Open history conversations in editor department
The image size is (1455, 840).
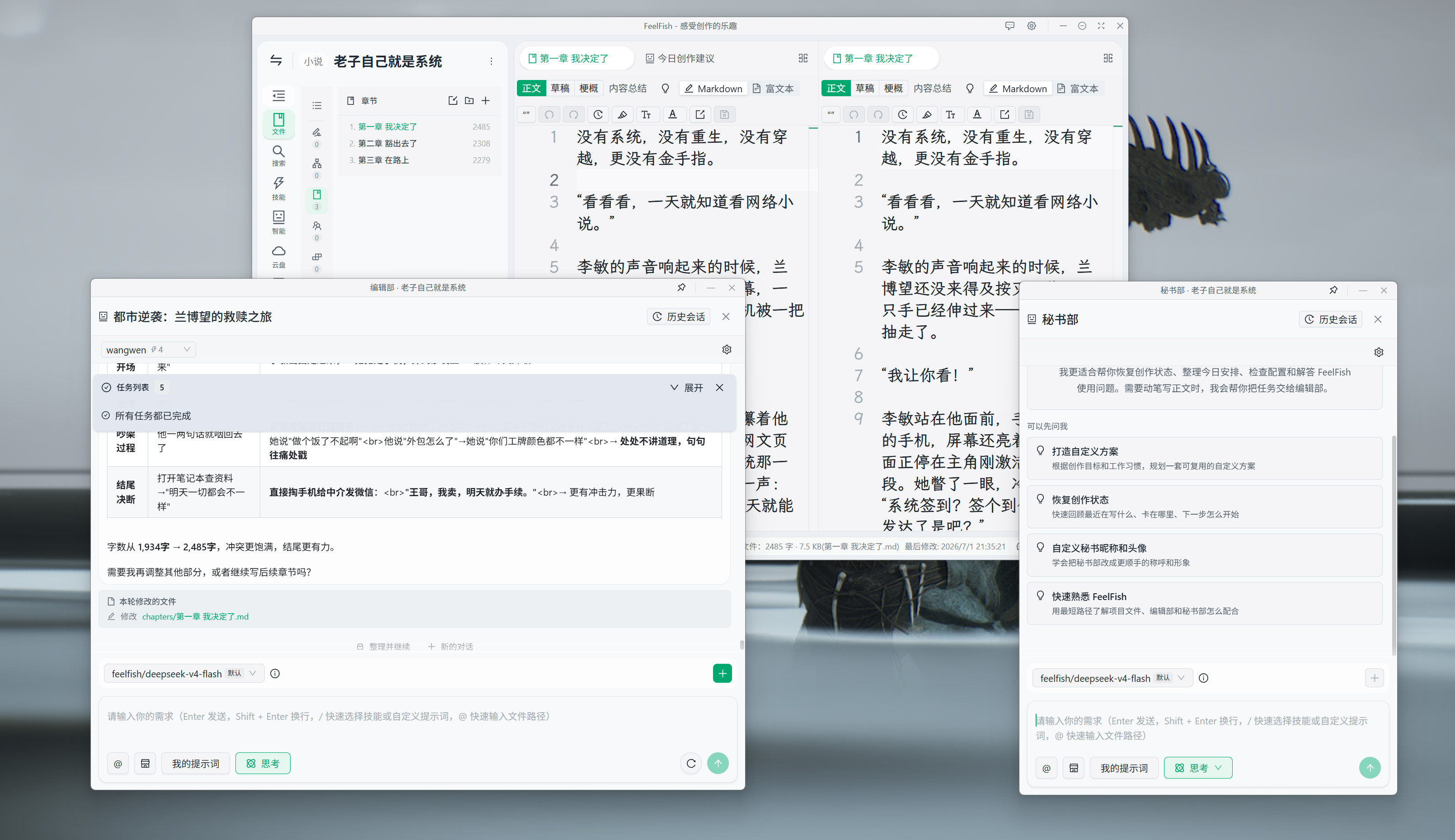click(x=679, y=317)
